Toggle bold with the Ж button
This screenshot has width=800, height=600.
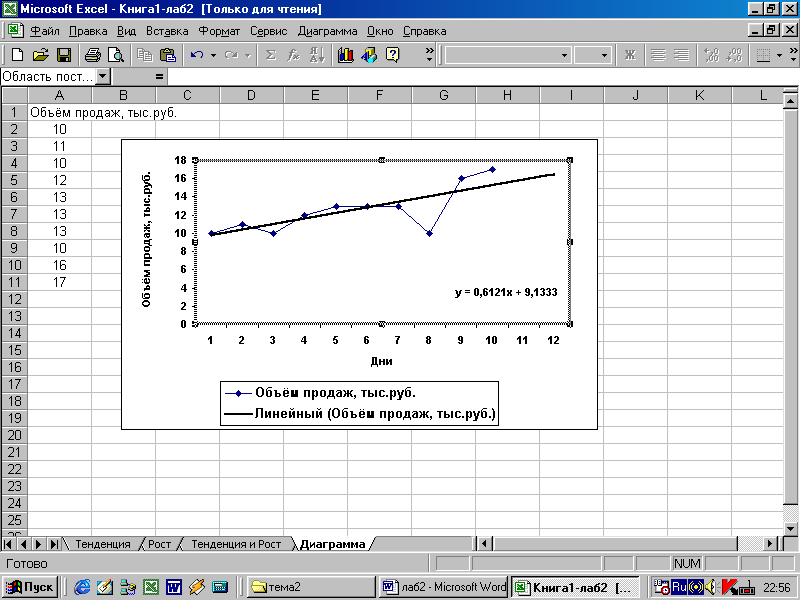click(630, 55)
